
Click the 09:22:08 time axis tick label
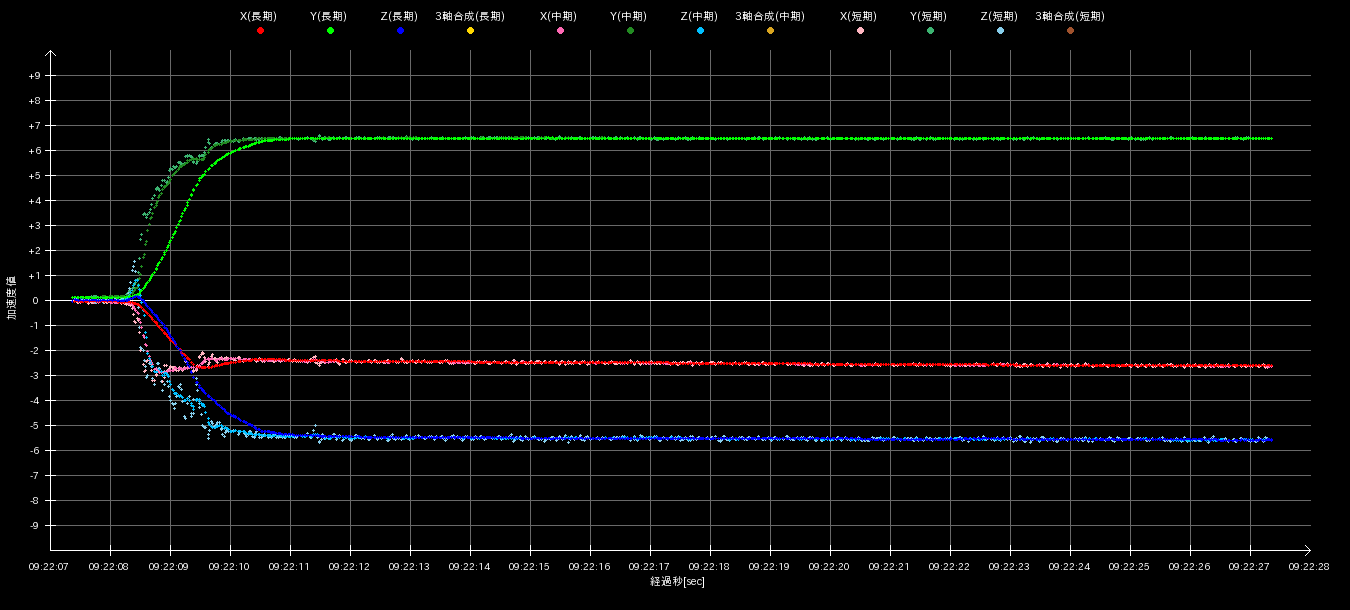(110, 566)
